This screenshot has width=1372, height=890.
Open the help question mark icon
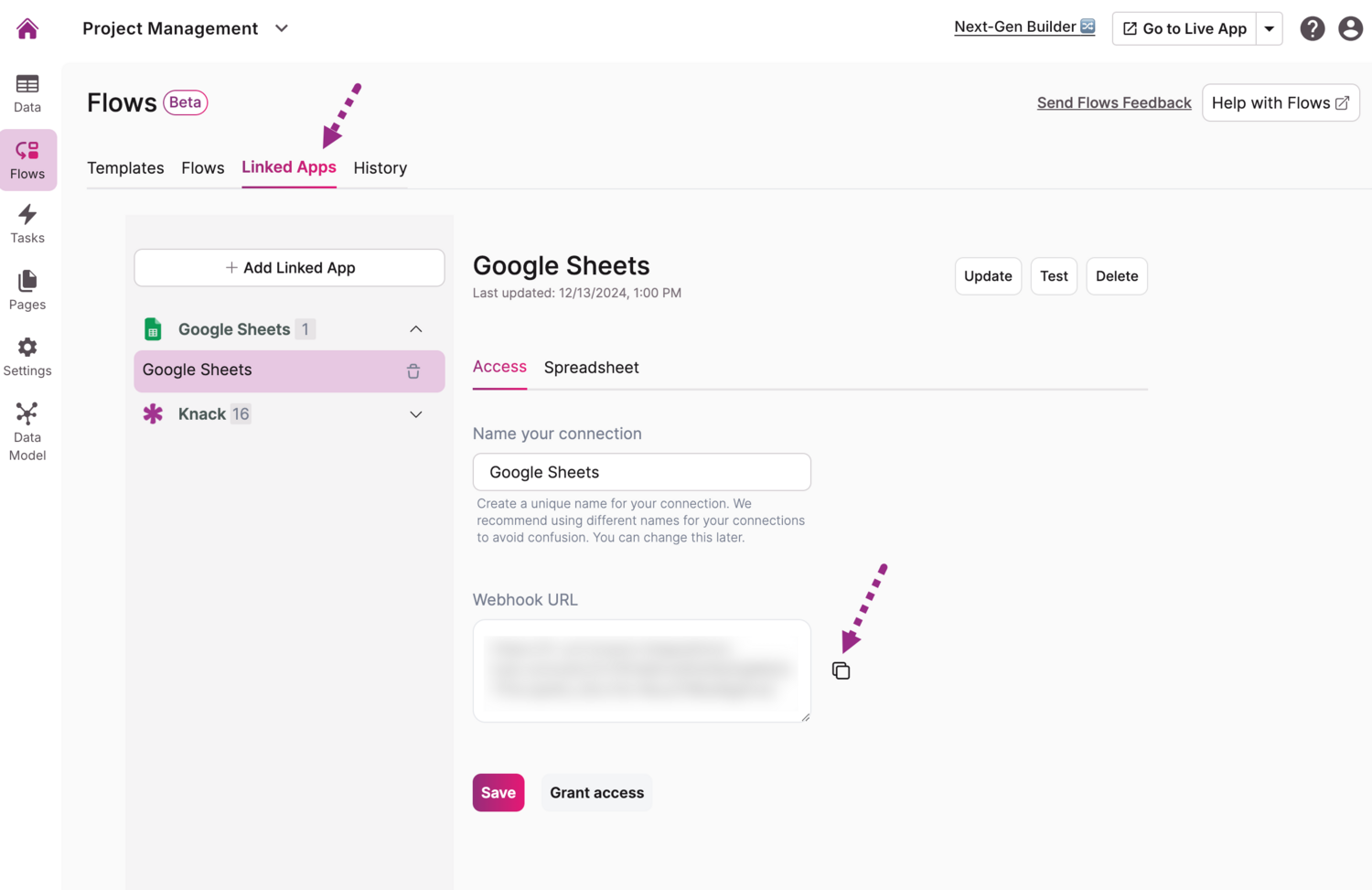[x=1312, y=28]
